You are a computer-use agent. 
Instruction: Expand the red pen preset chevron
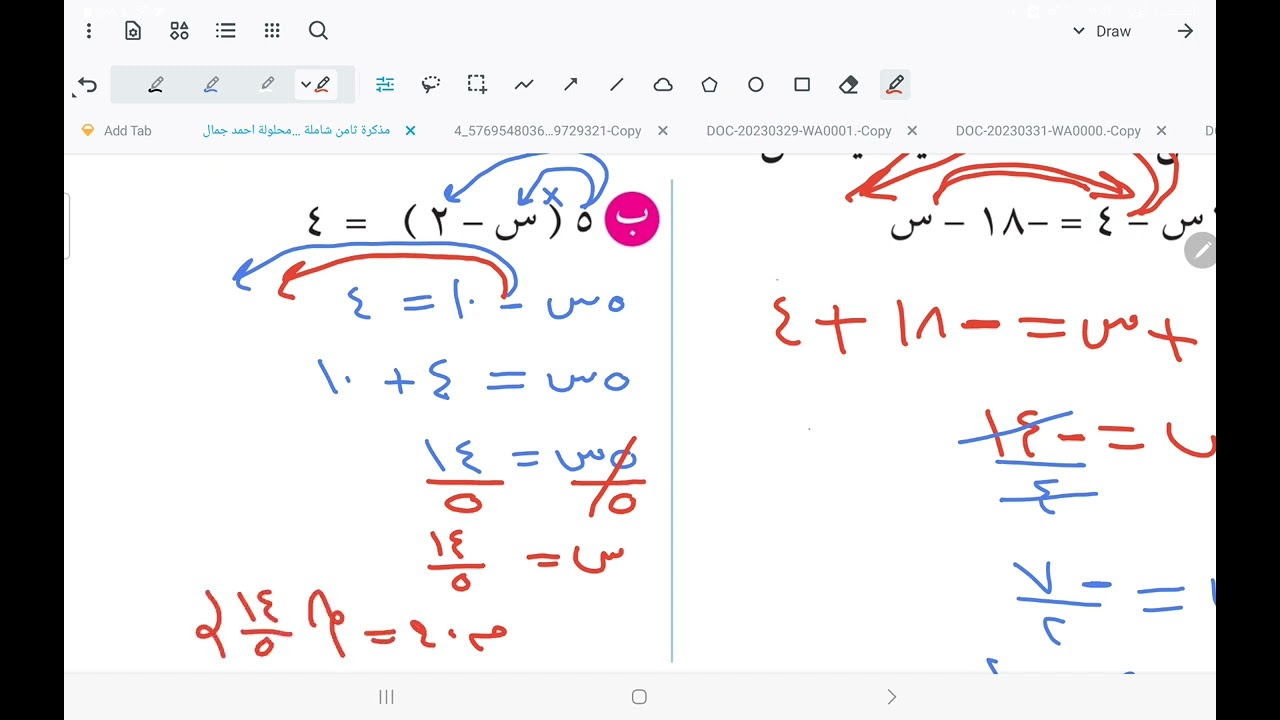point(306,85)
